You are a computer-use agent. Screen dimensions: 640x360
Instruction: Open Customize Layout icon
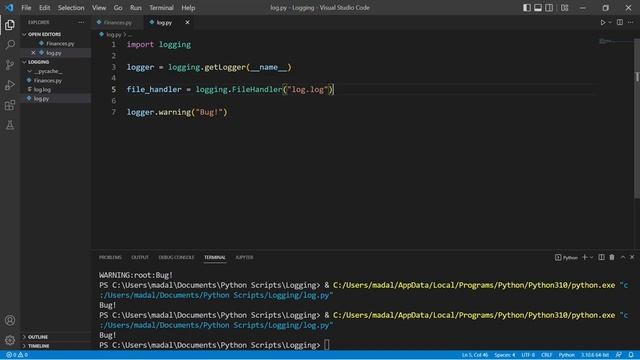click(x=564, y=8)
